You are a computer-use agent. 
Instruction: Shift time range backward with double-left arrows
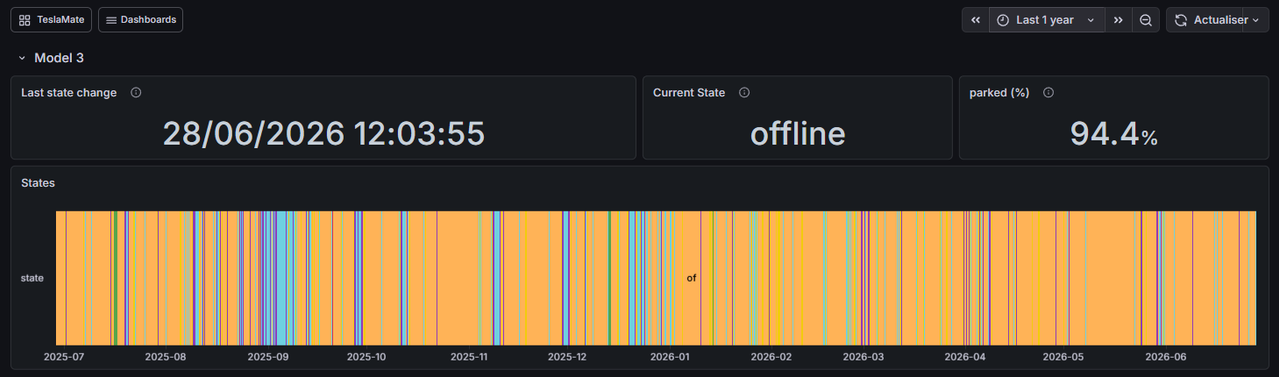(x=976, y=20)
